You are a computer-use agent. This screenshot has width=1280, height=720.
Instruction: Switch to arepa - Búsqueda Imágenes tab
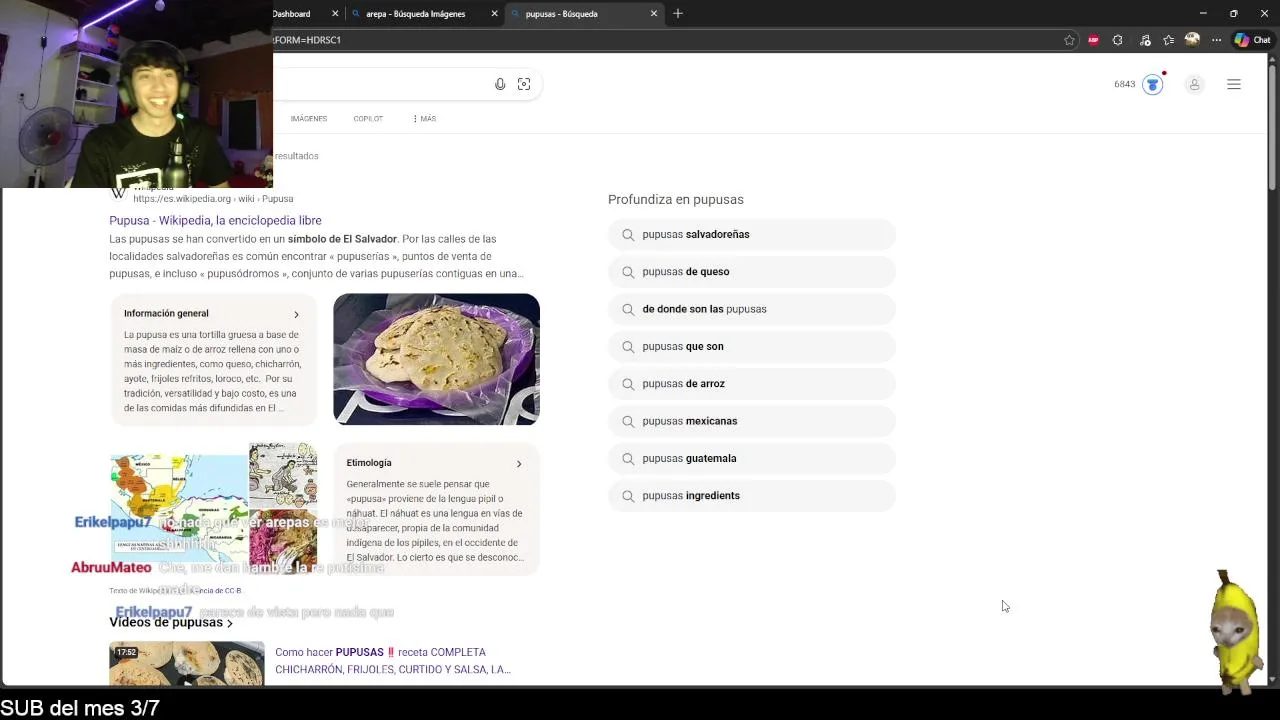[425, 14]
